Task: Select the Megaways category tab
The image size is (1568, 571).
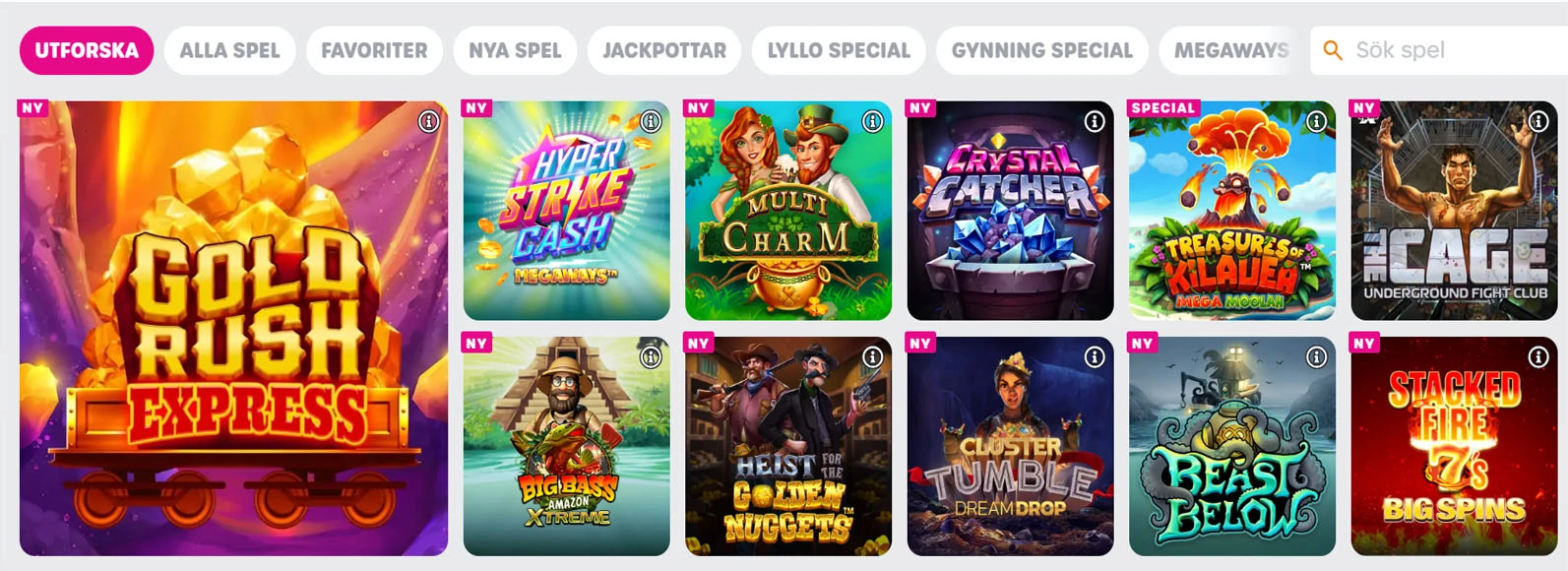Action: point(1230,50)
